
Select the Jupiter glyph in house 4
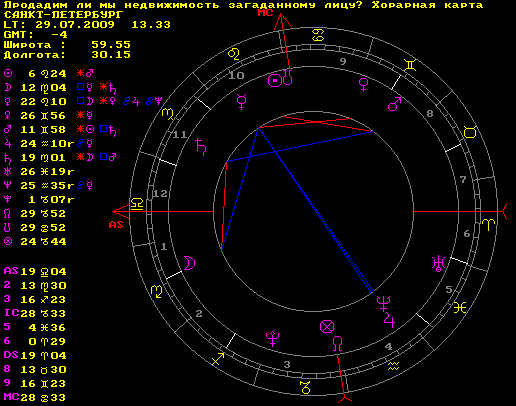(x=389, y=320)
